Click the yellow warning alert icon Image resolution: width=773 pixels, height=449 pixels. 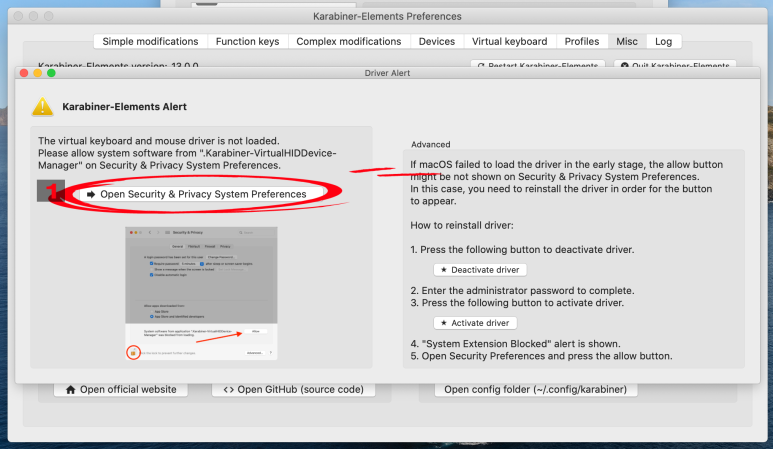43,107
